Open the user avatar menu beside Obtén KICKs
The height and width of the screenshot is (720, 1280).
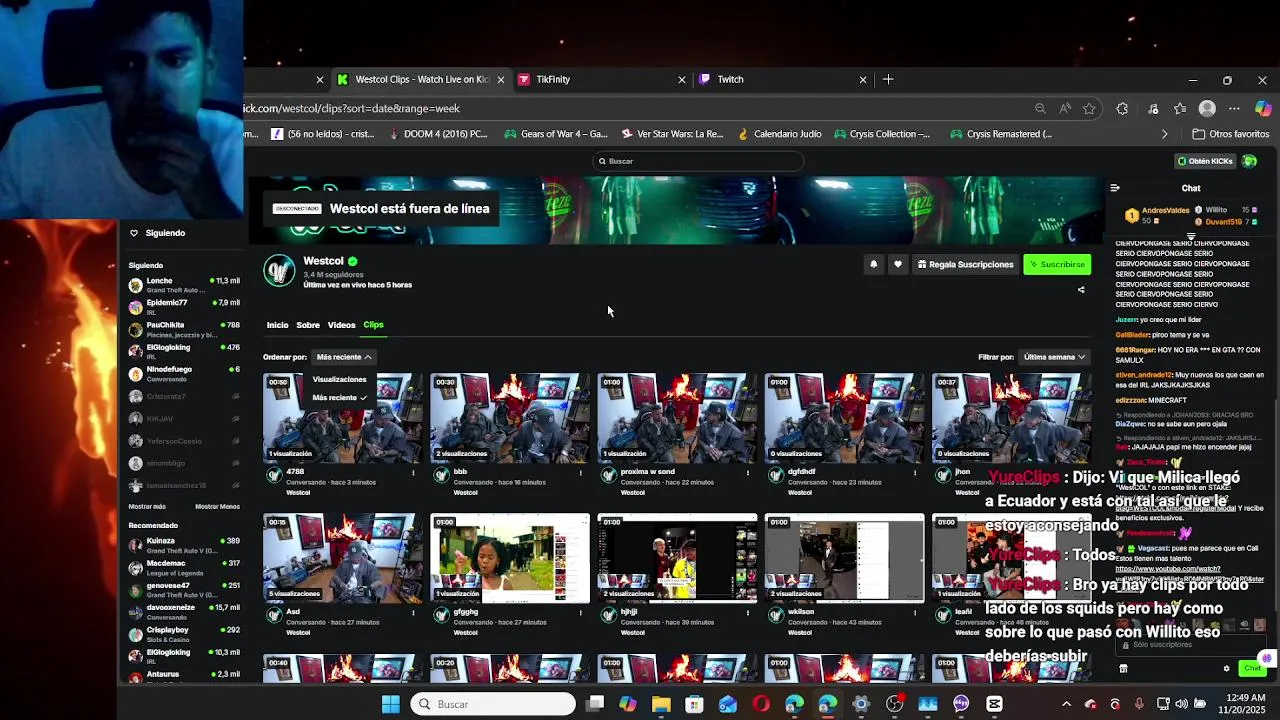click(x=1249, y=161)
